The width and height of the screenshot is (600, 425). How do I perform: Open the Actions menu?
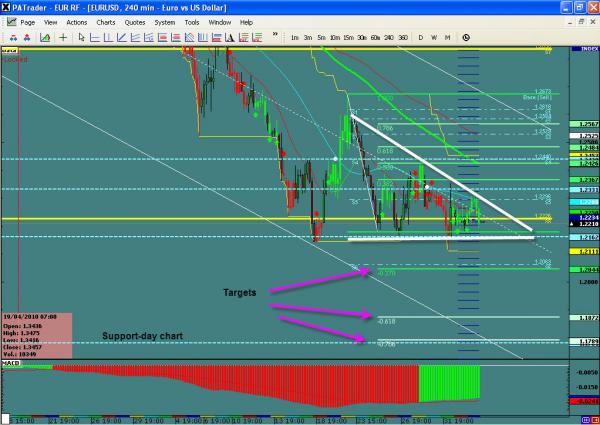[78, 20]
